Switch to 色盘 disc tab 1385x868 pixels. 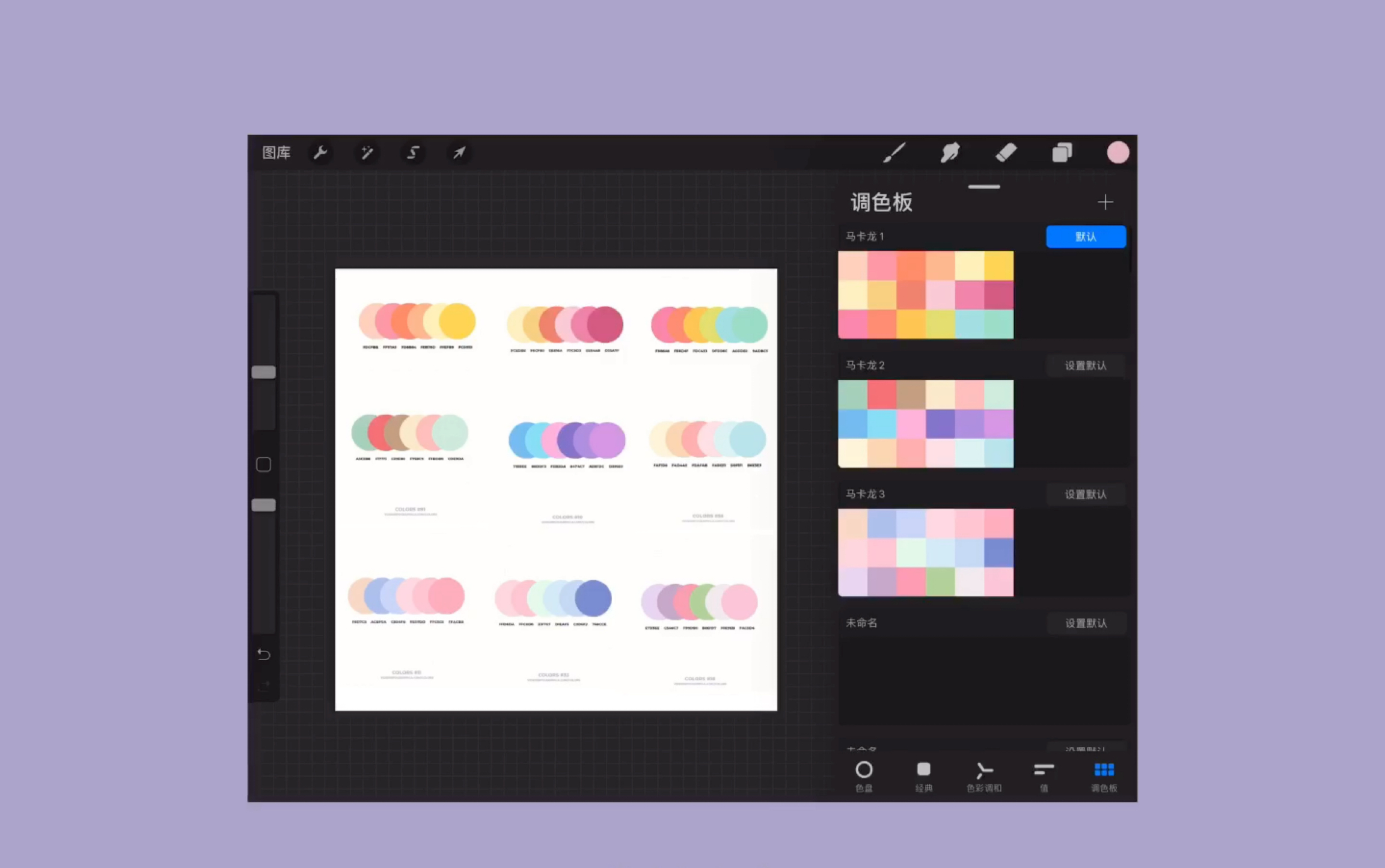(864, 777)
